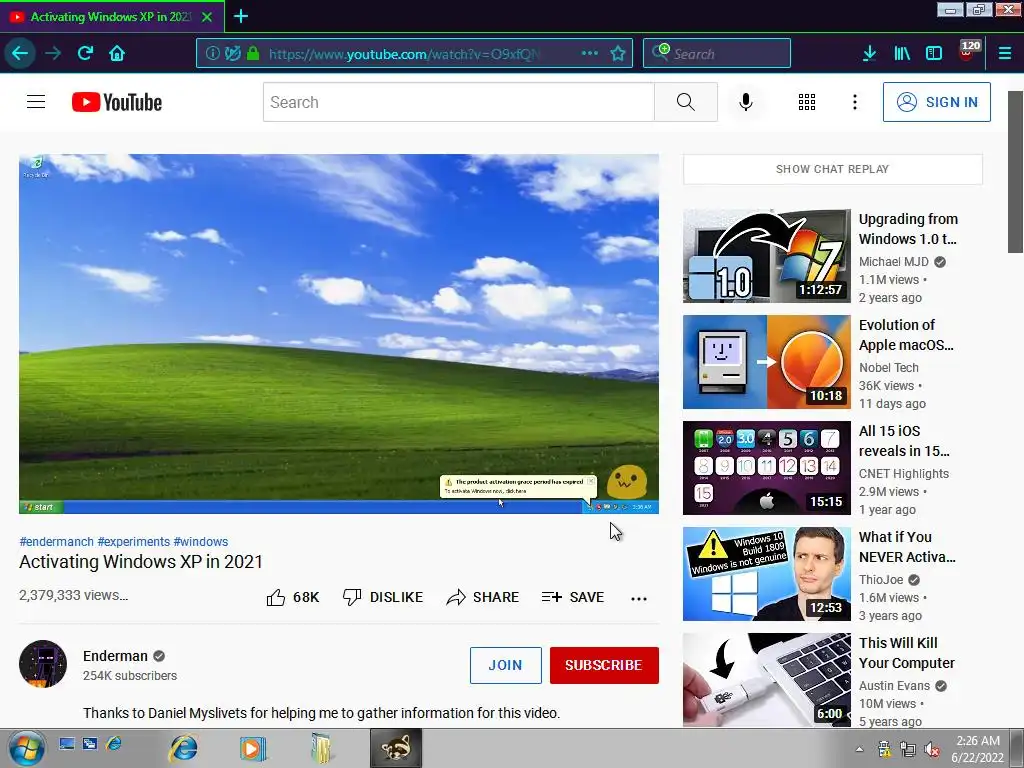
Task: Reload the page with the refresh icon
Action: (x=85, y=54)
